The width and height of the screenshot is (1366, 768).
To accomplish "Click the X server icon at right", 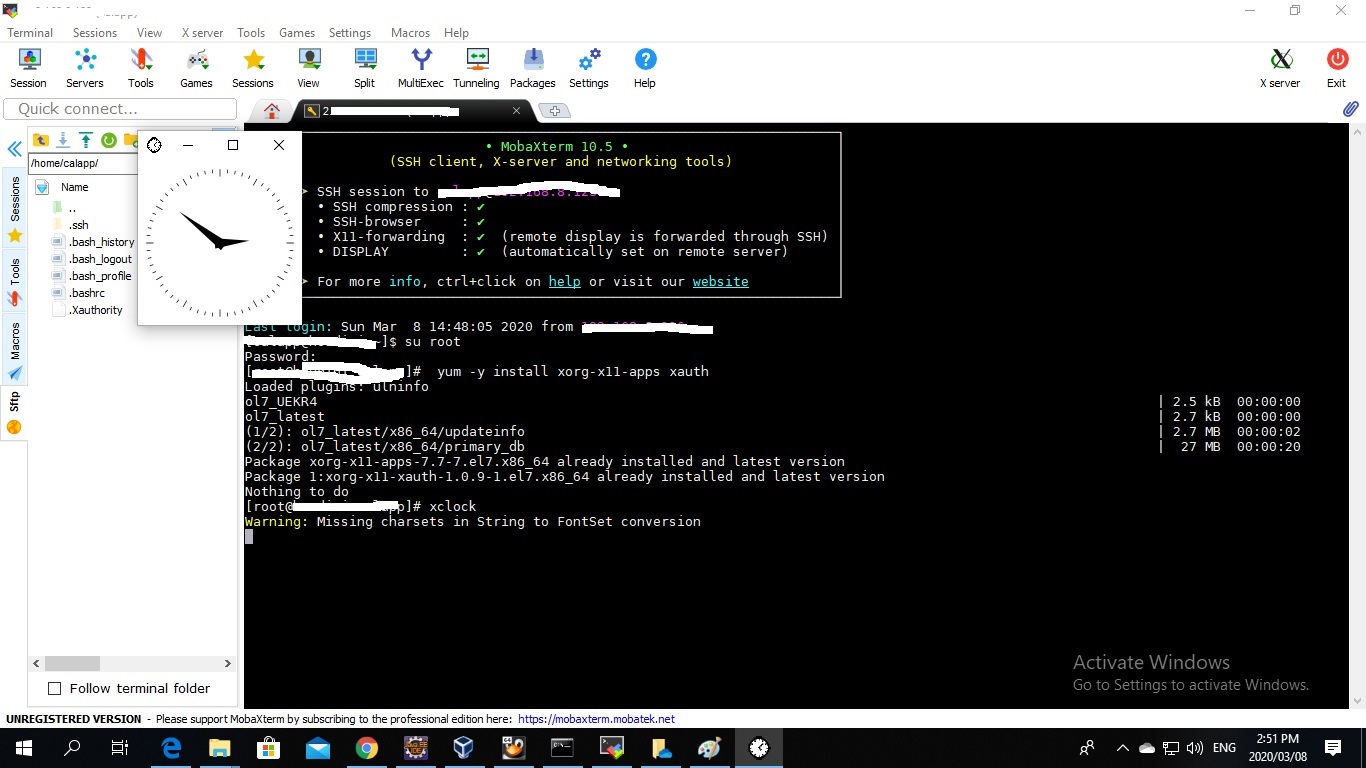I will (1280, 68).
